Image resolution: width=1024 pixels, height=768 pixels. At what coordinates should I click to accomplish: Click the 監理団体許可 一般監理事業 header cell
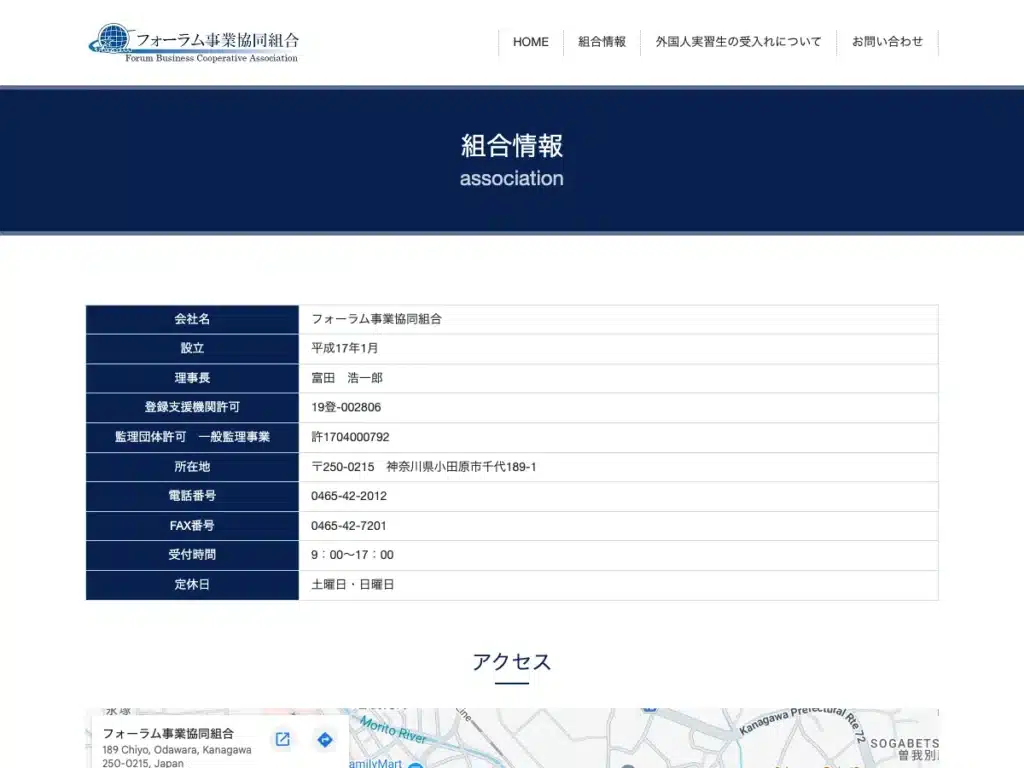192,437
